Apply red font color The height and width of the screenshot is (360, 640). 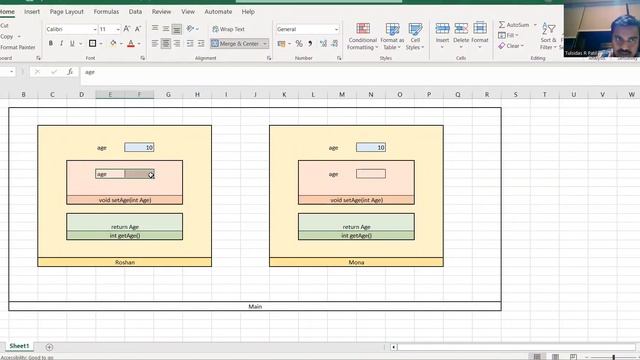click(x=131, y=43)
